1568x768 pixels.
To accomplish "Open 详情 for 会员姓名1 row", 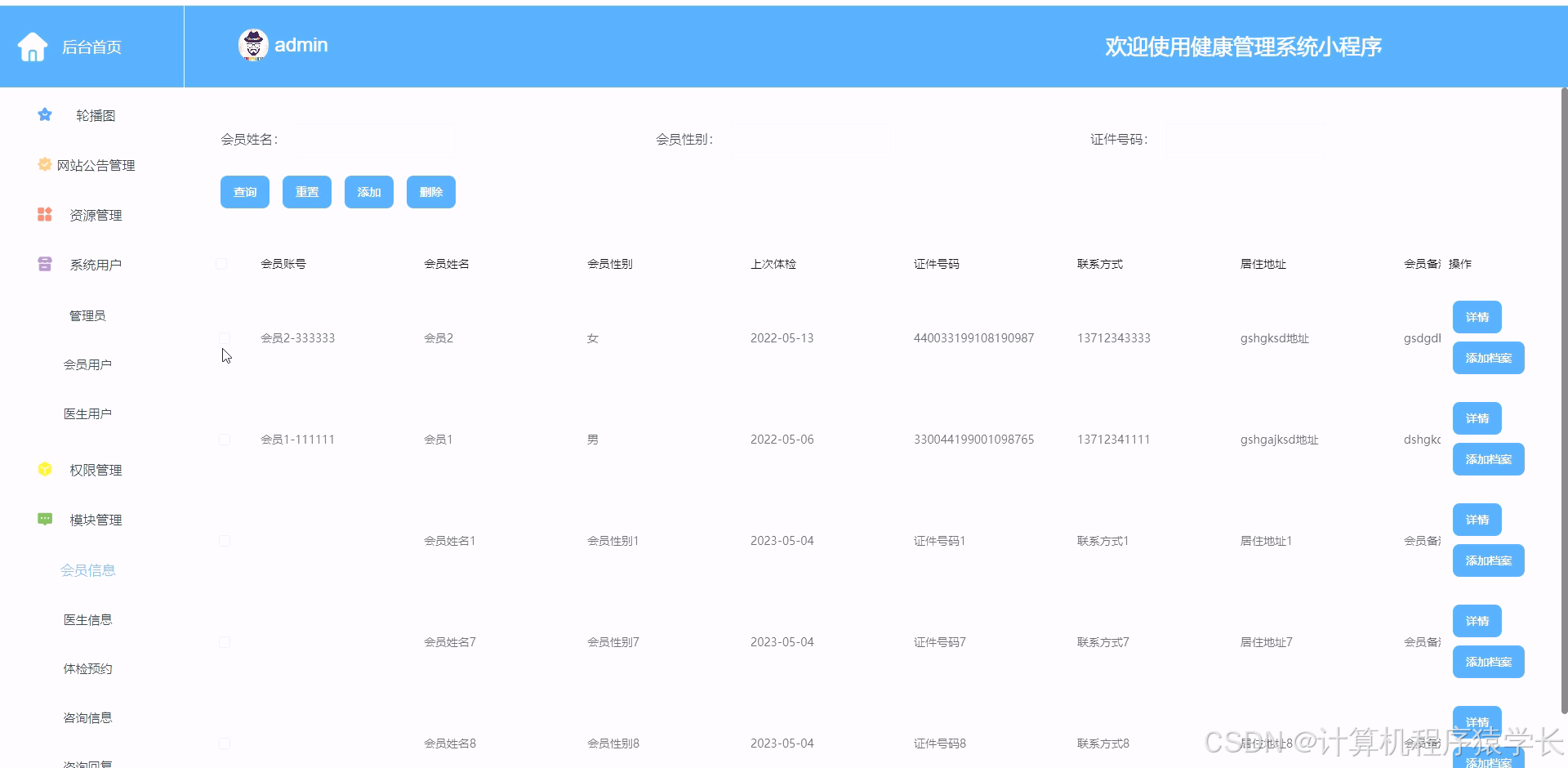I will [1477, 520].
